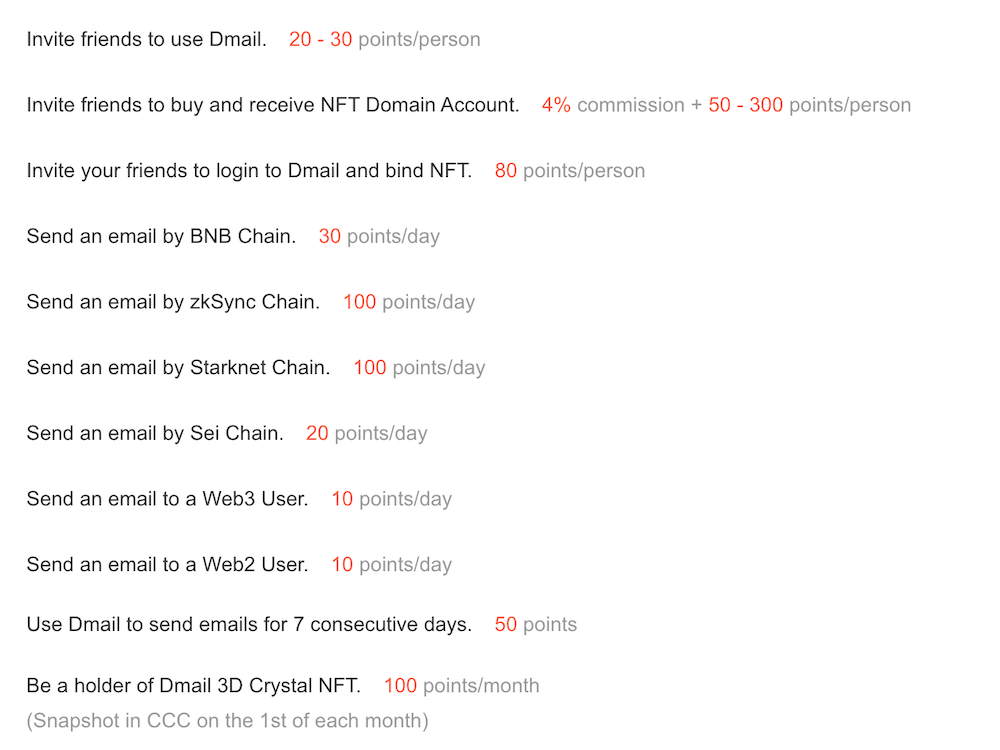Select the "20 - 30 points/person" reward value
The height and width of the screenshot is (750, 1000).
click(x=384, y=40)
